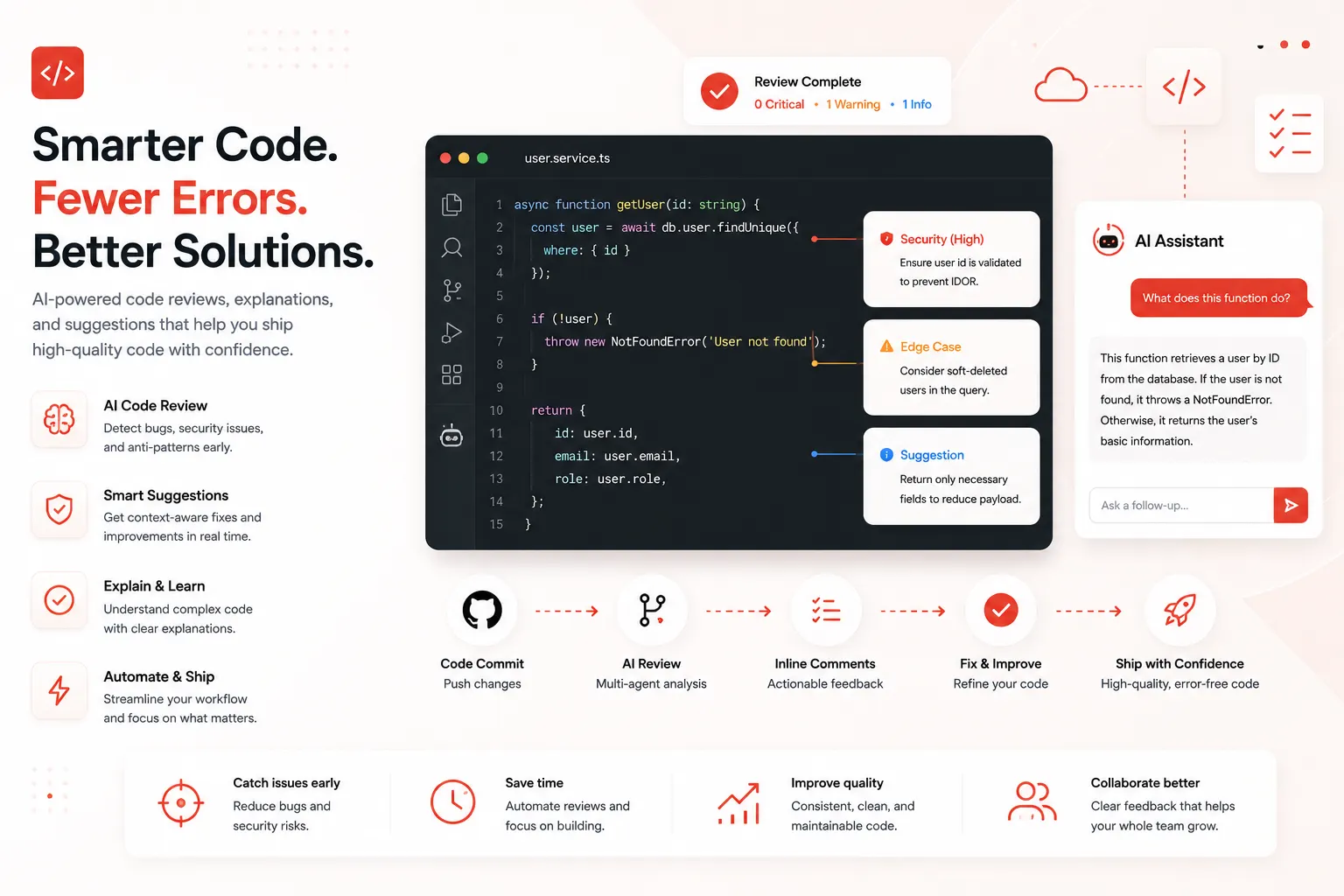Click the "Improve quality" heading

point(836,782)
